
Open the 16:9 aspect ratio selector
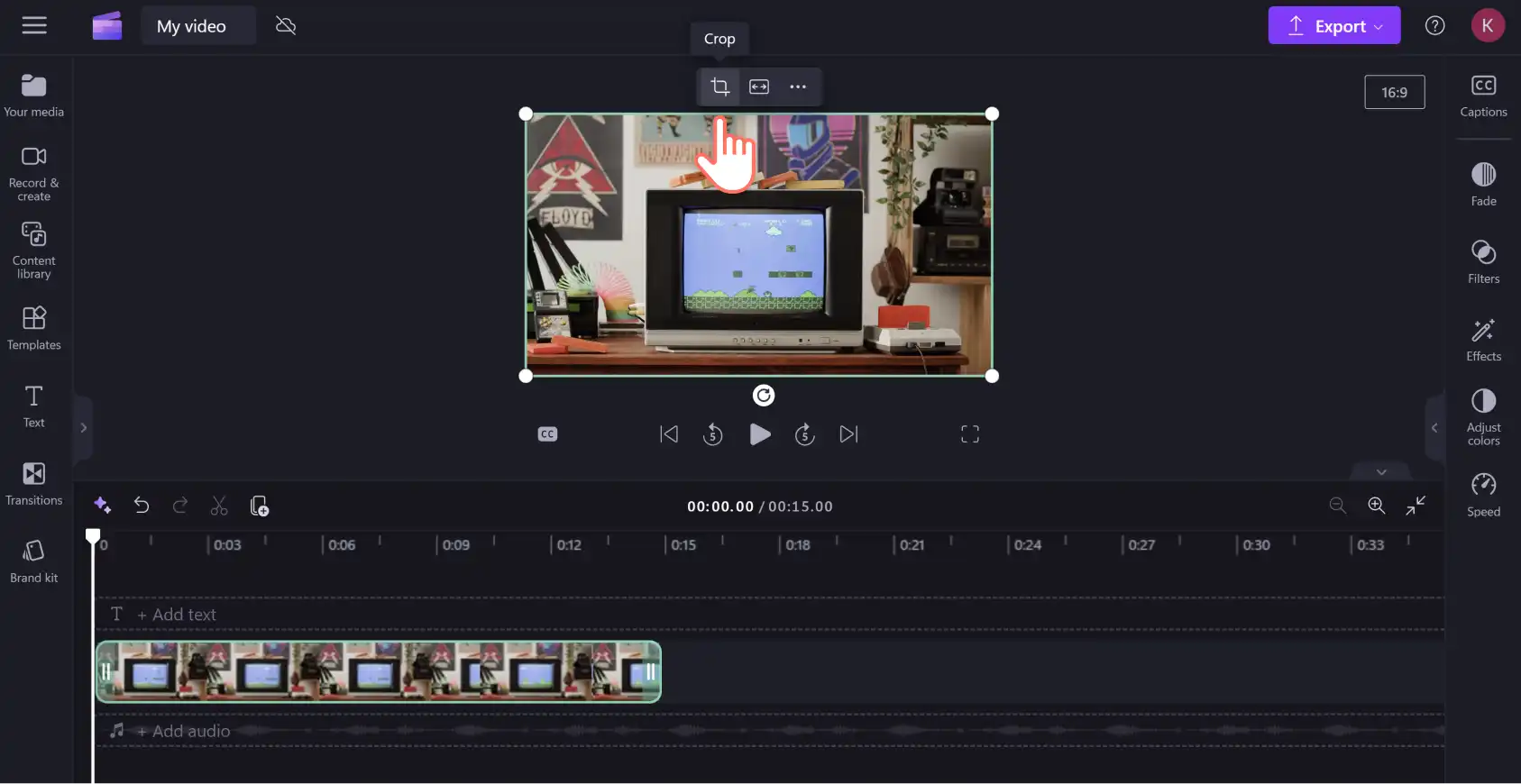click(x=1394, y=92)
